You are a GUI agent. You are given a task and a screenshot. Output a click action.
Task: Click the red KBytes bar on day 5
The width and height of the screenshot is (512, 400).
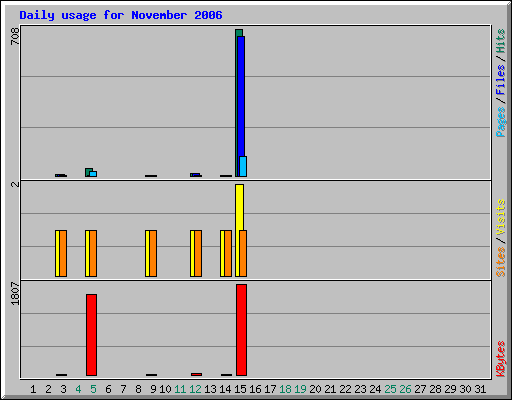tap(92, 335)
